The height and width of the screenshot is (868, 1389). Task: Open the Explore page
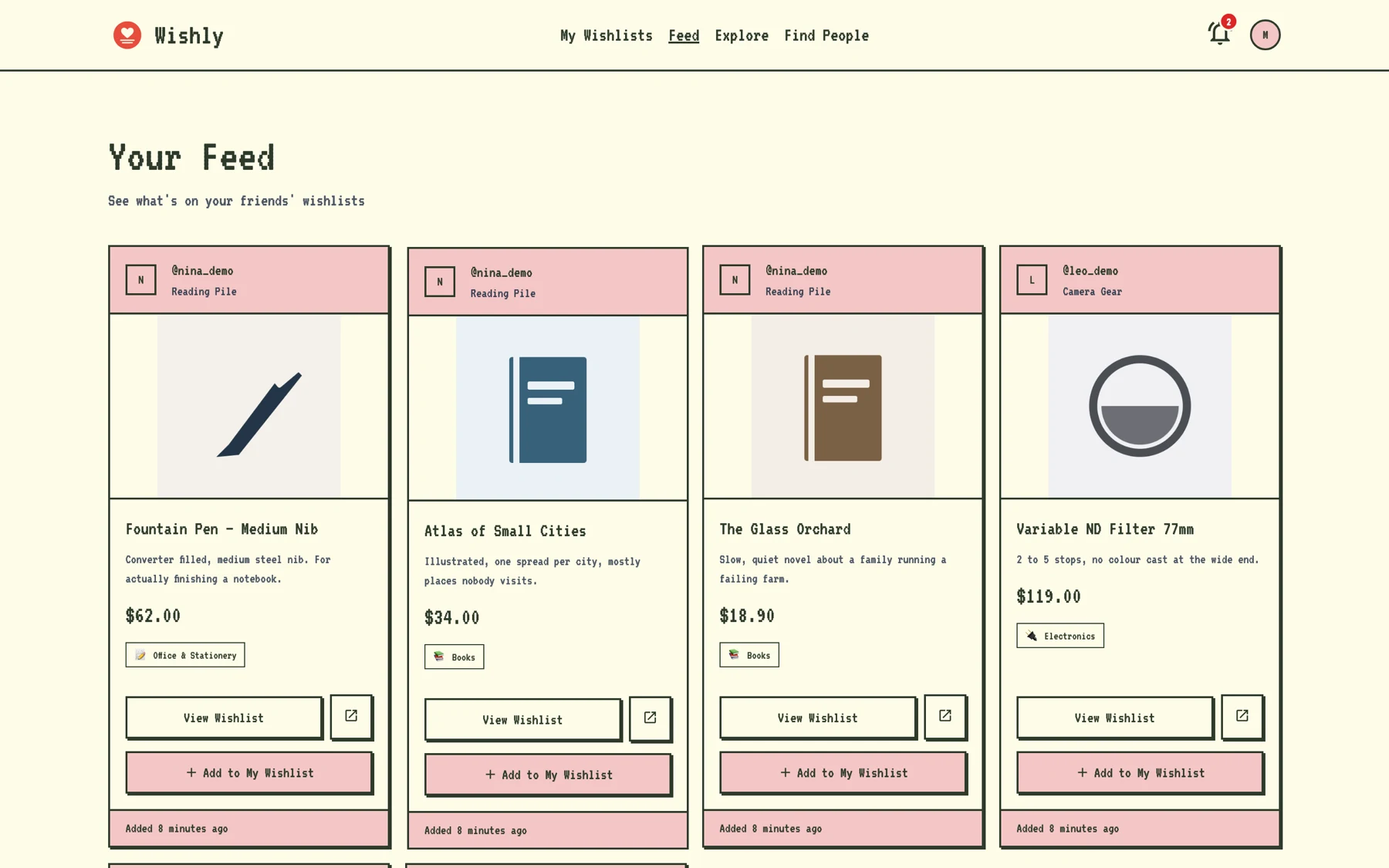point(742,35)
